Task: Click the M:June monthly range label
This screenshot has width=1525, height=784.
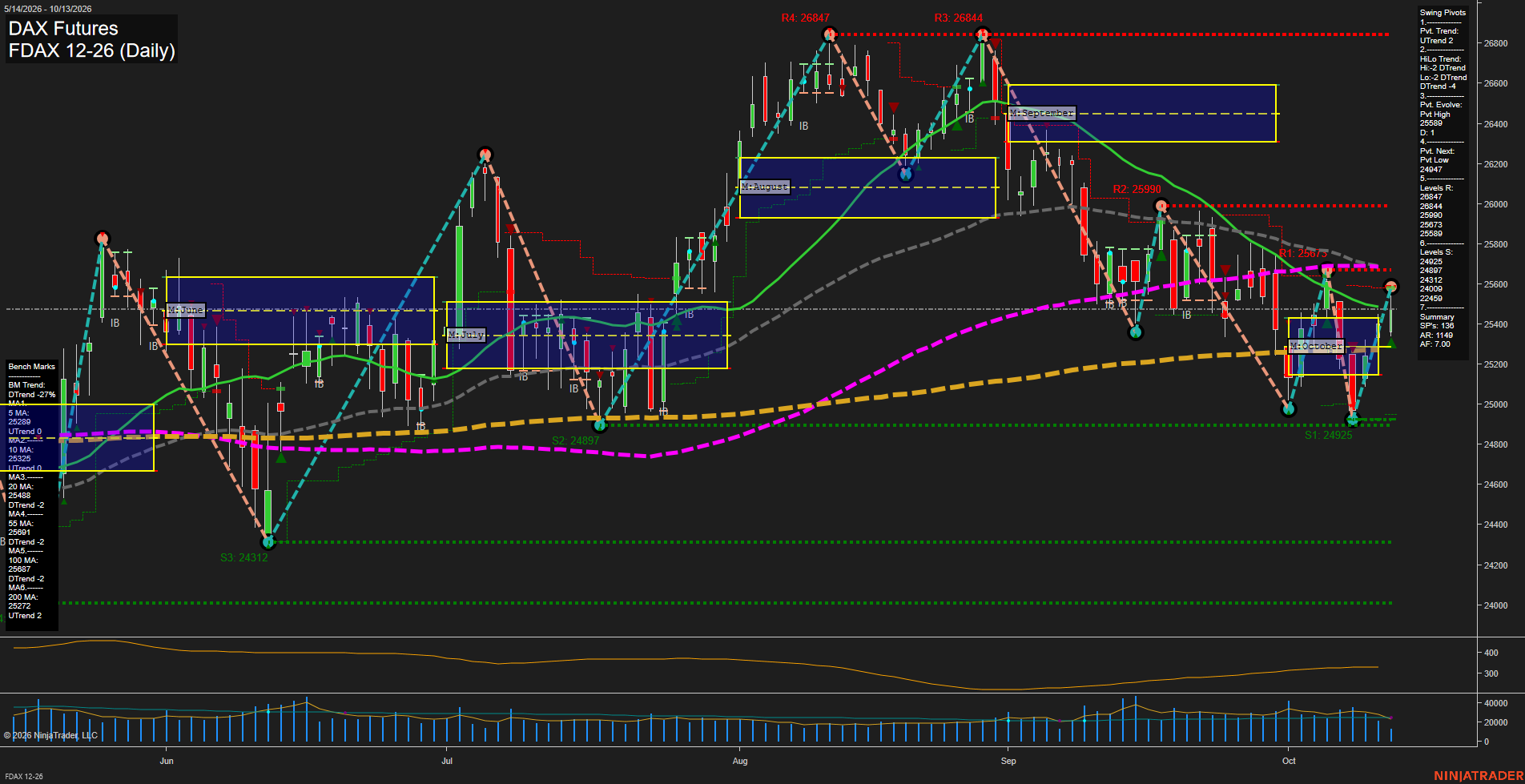Action: coord(186,310)
